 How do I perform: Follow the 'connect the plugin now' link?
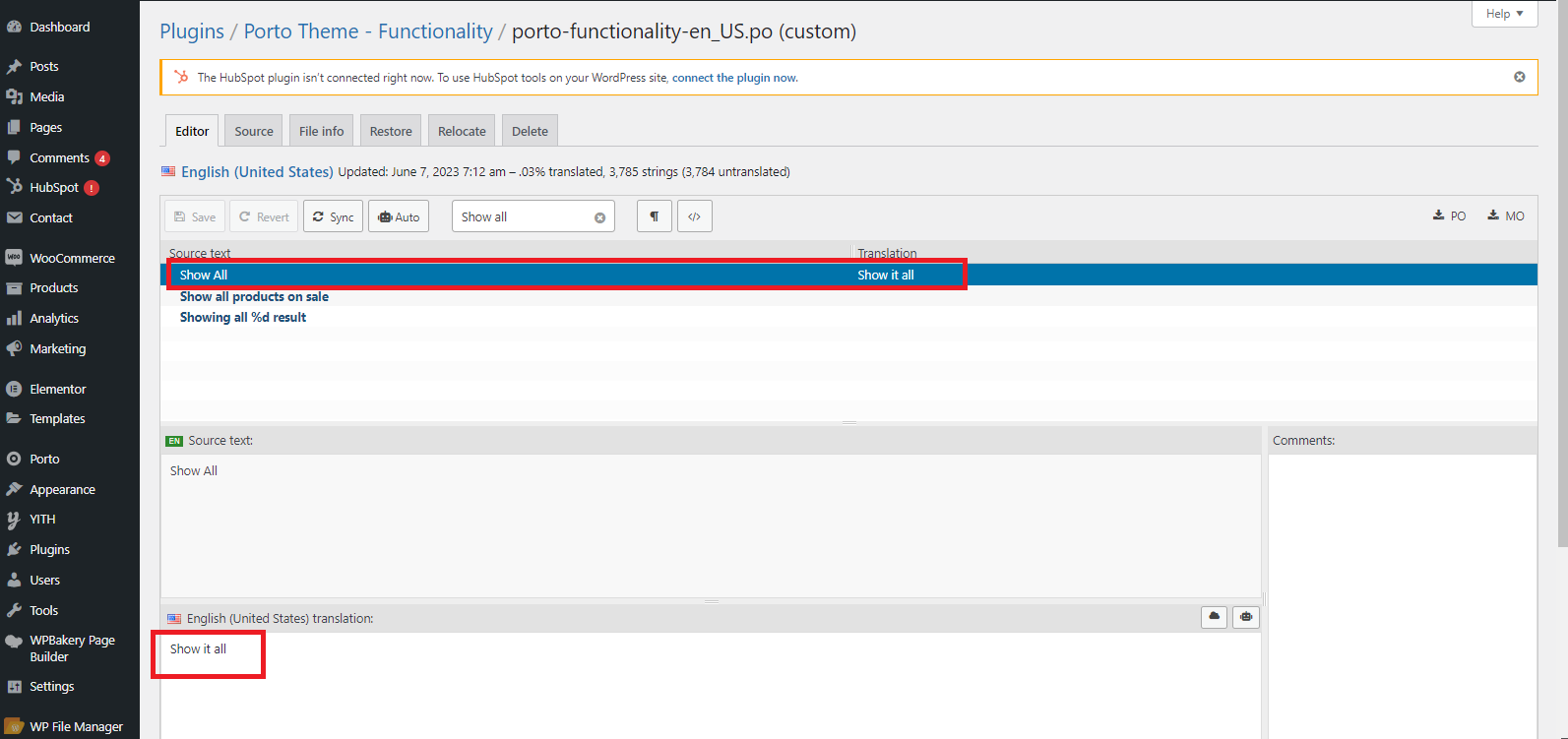click(734, 78)
